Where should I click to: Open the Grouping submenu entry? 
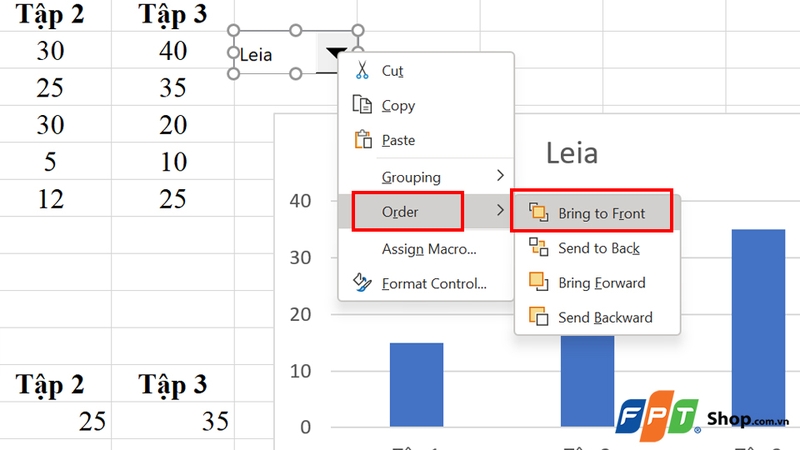[426, 177]
